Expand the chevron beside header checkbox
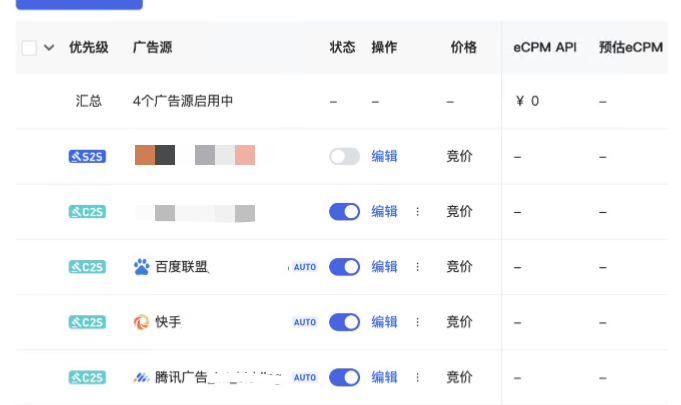This screenshot has height=405, width=681. pos(49,47)
